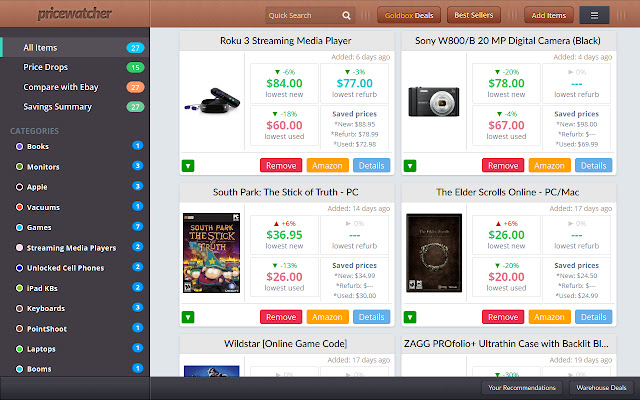Click the Compare with Ebay orange badge
The image size is (640, 400).
pyautogui.click(x=136, y=87)
